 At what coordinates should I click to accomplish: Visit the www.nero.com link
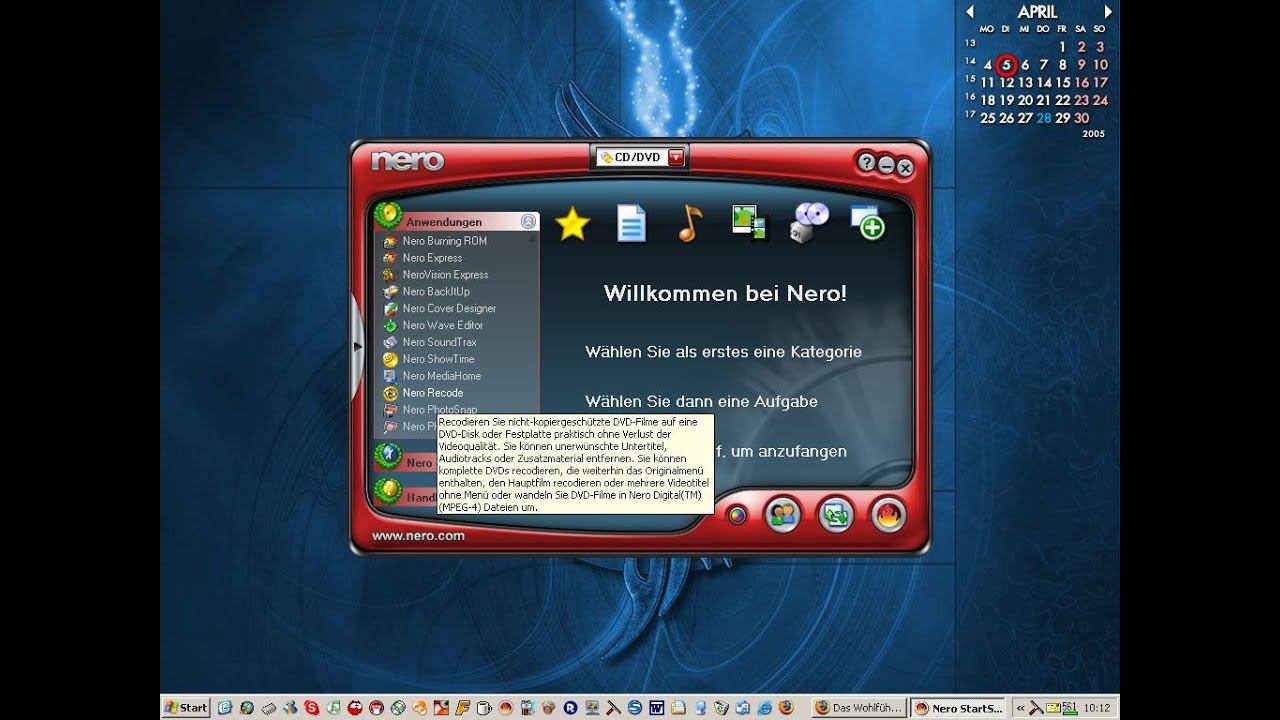(x=418, y=535)
